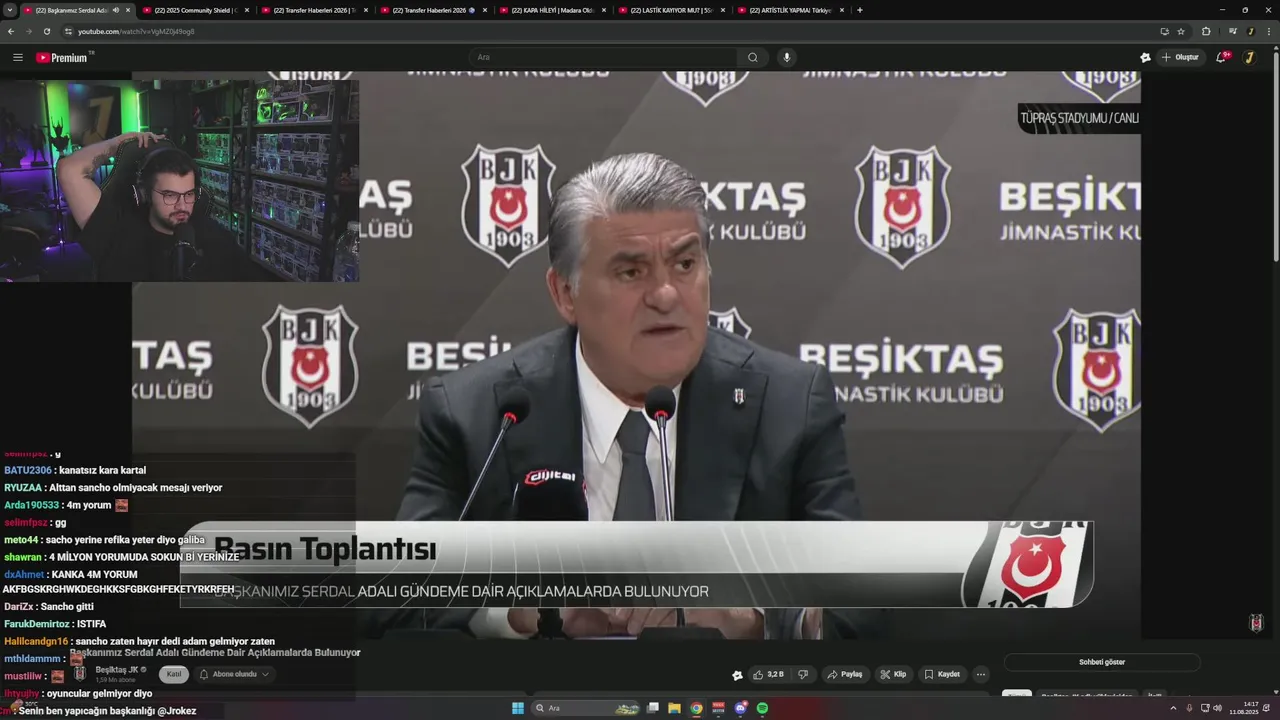This screenshot has height=720, width=1280.
Task: Click the super thanks icon beside like
Action: [x=737, y=675]
